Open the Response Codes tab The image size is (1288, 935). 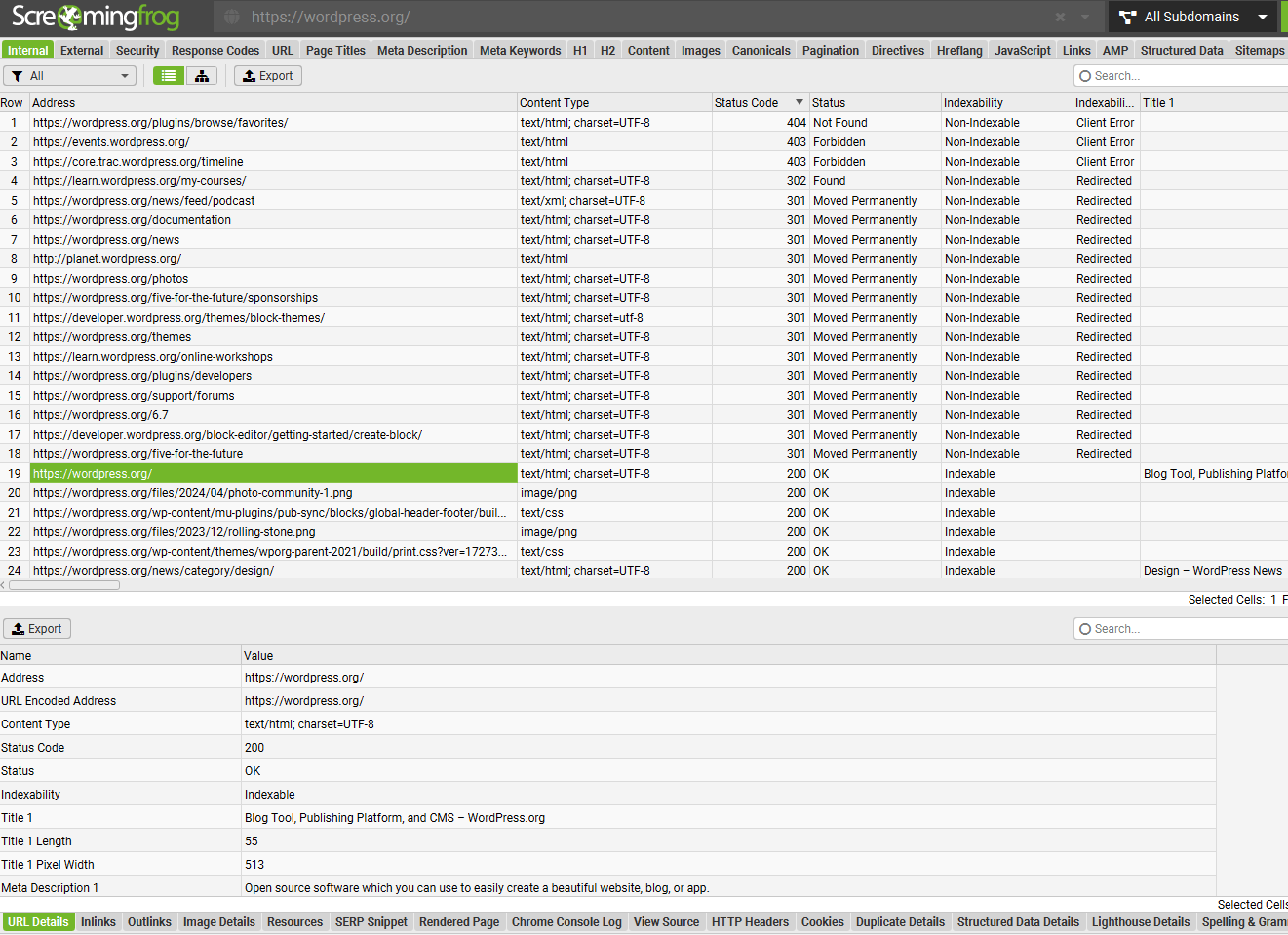click(215, 51)
